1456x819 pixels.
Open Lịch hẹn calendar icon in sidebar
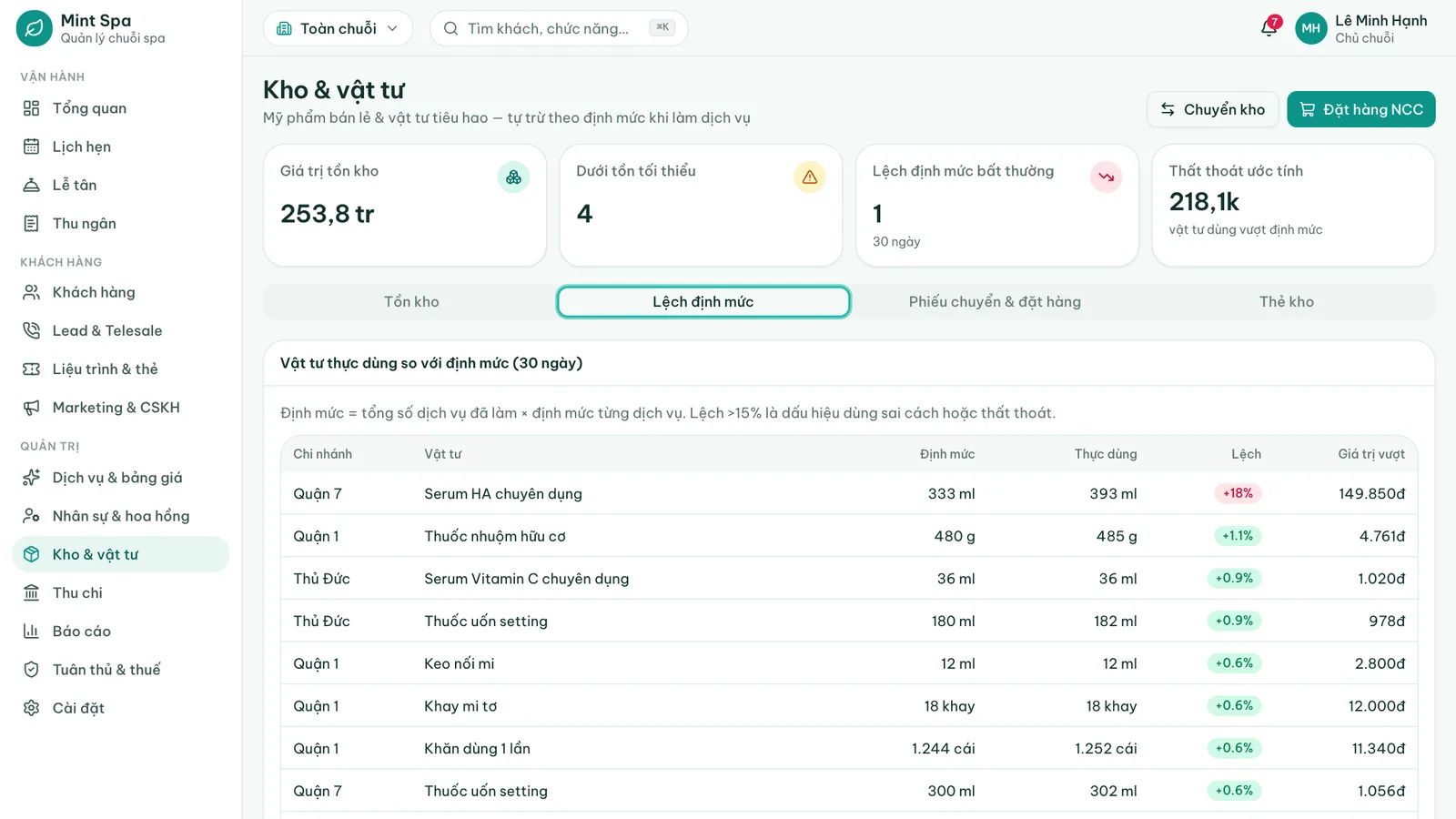[32, 147]
